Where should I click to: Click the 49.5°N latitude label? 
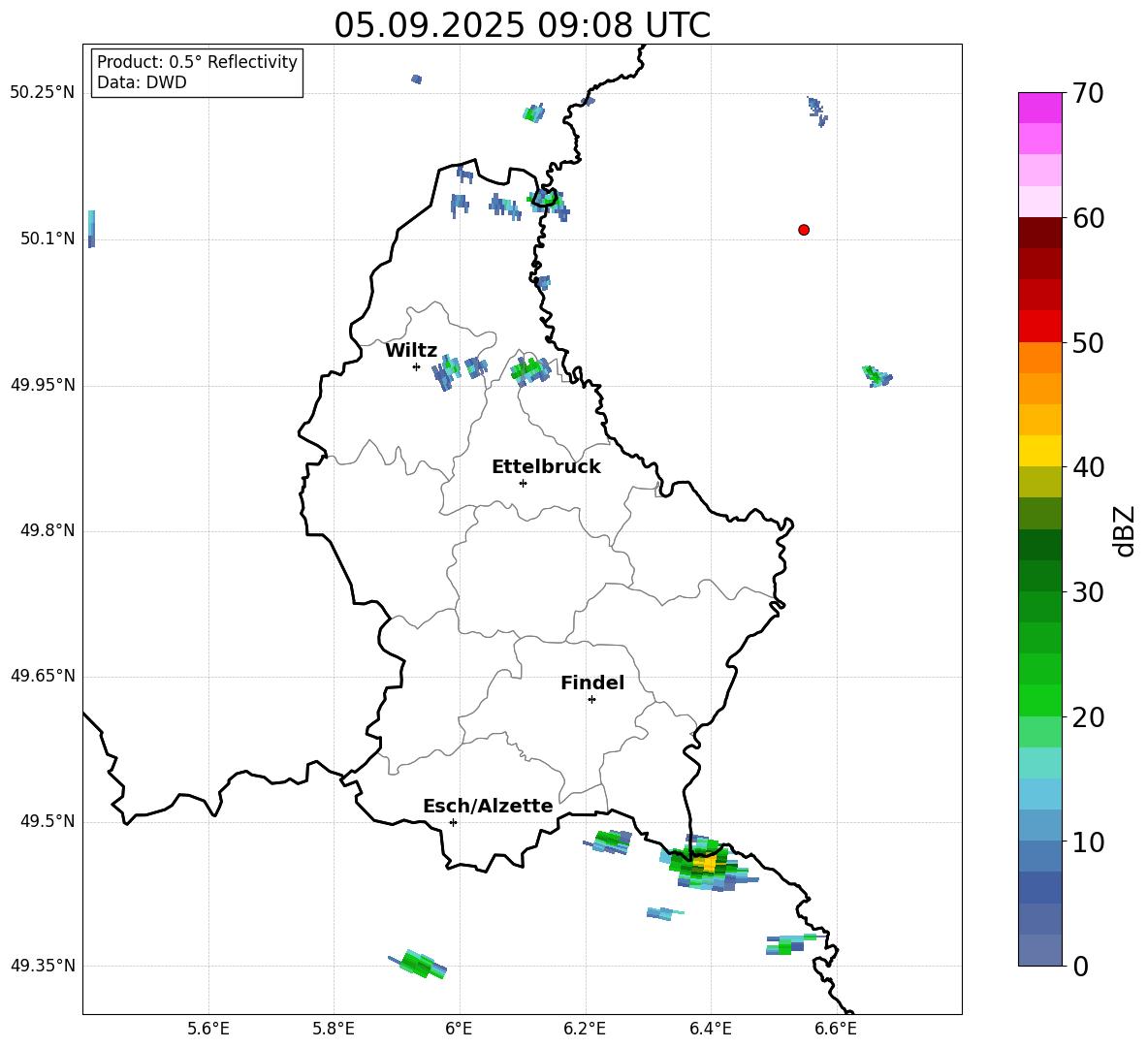pos(48,821)
